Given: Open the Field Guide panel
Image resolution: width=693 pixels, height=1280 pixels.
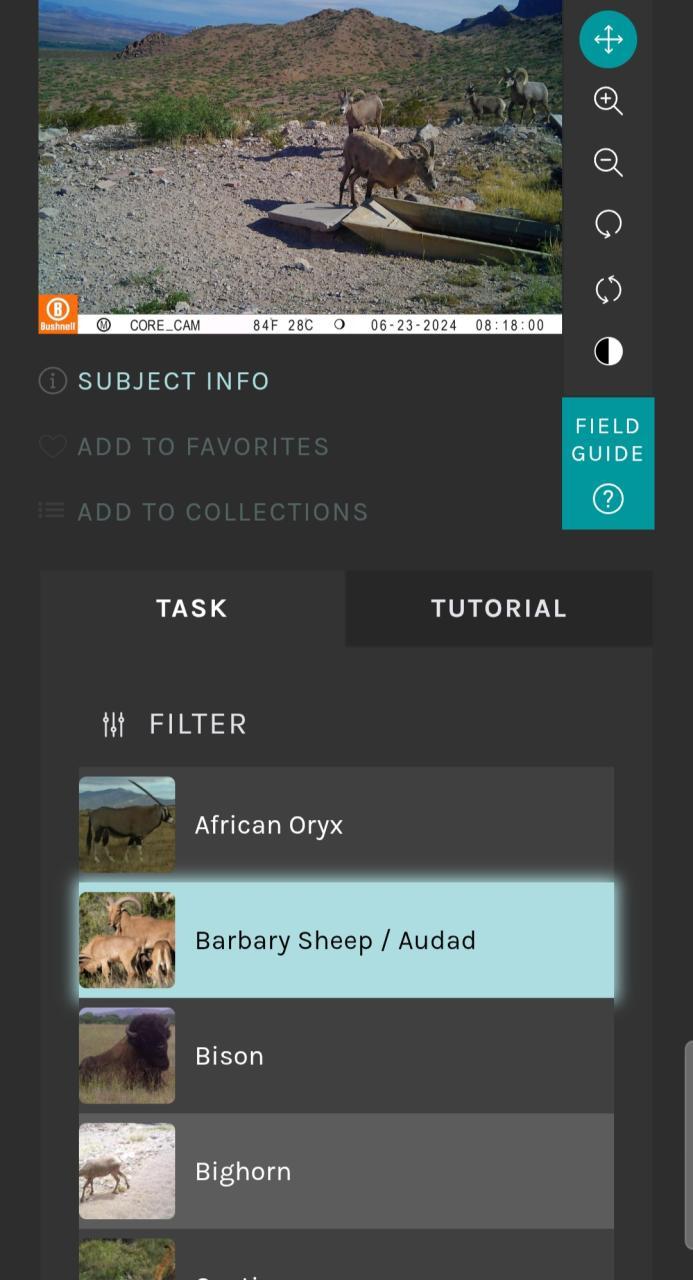Looking at the screenshot, I should [x=608, y=463].
